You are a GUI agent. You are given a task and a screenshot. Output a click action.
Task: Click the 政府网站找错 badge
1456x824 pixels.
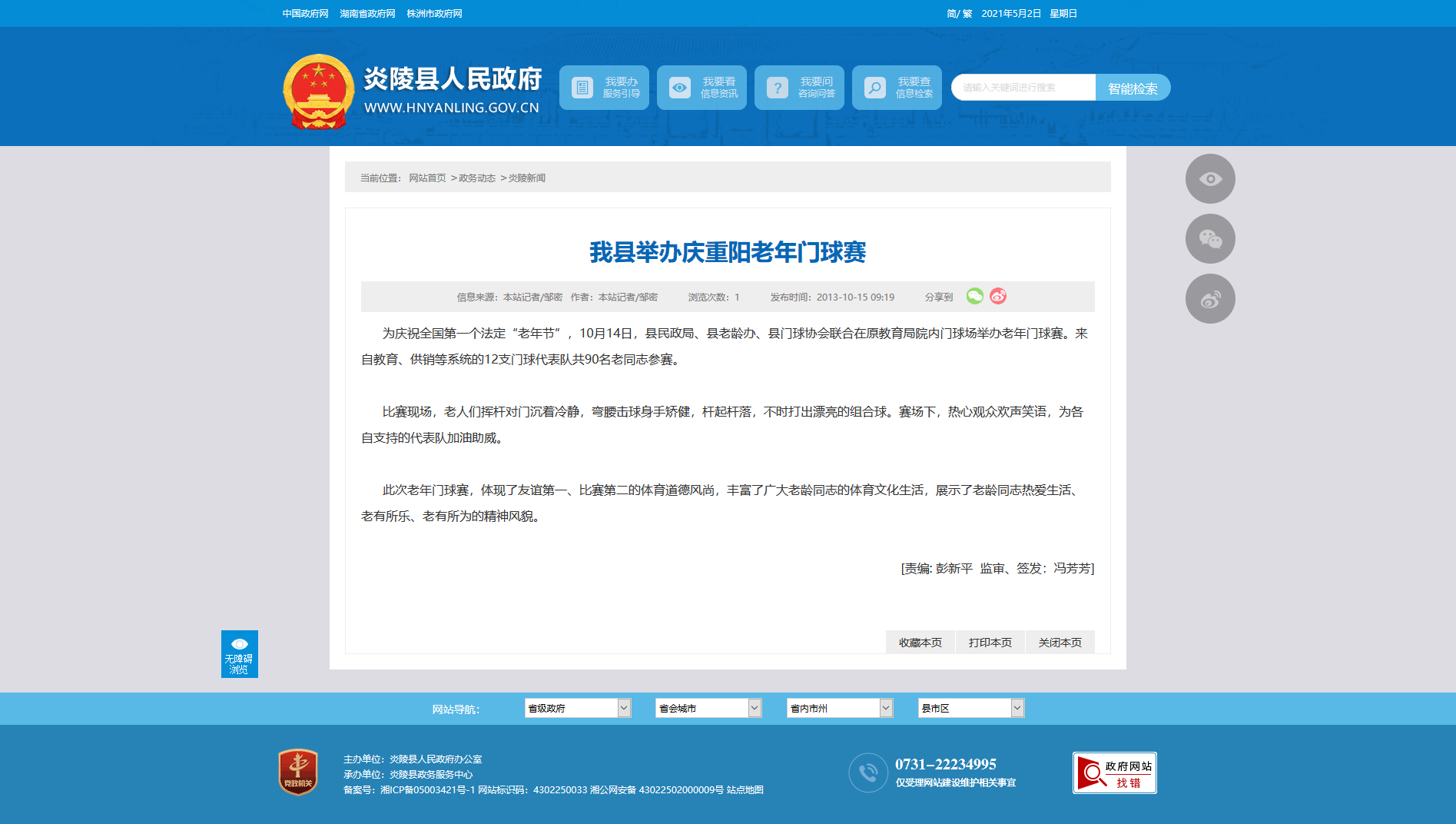(x=1114, y=773)
